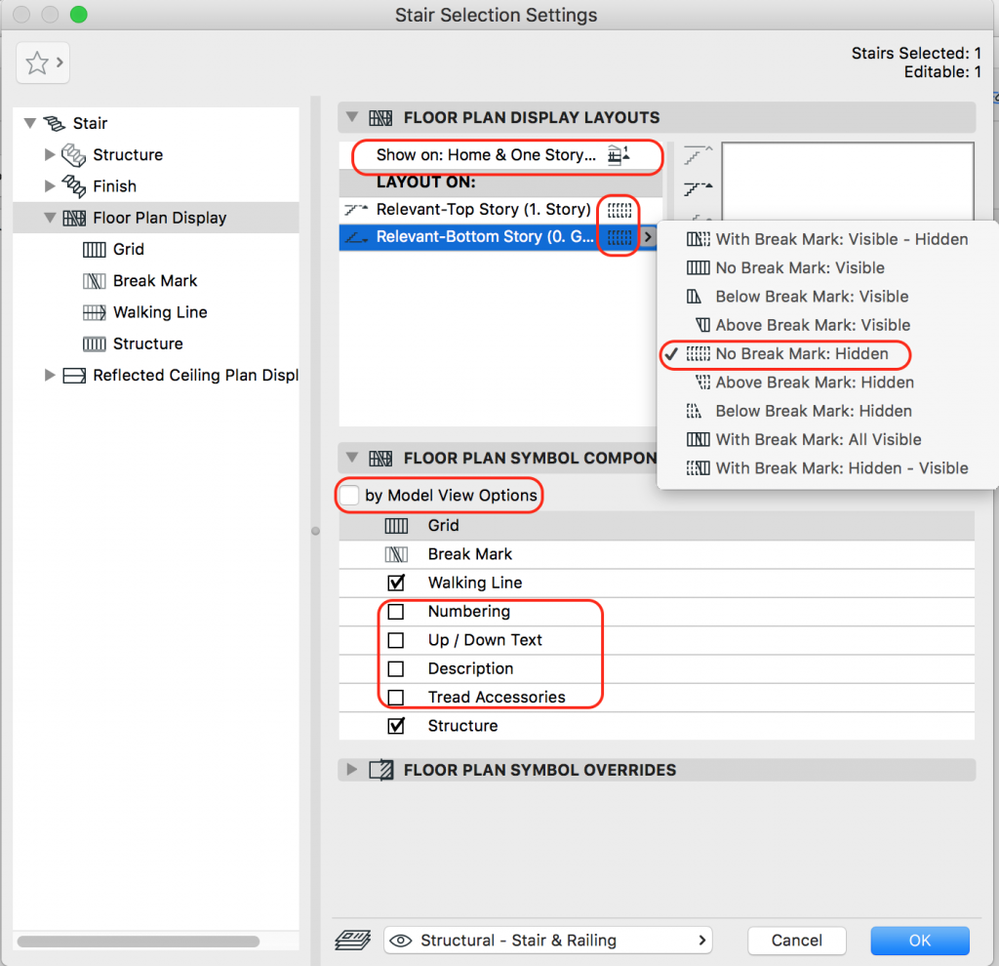This screenshot has height=966, width=999.
Task: Click the Grid icon in the left tree
Action: click(x=94, y=249)
